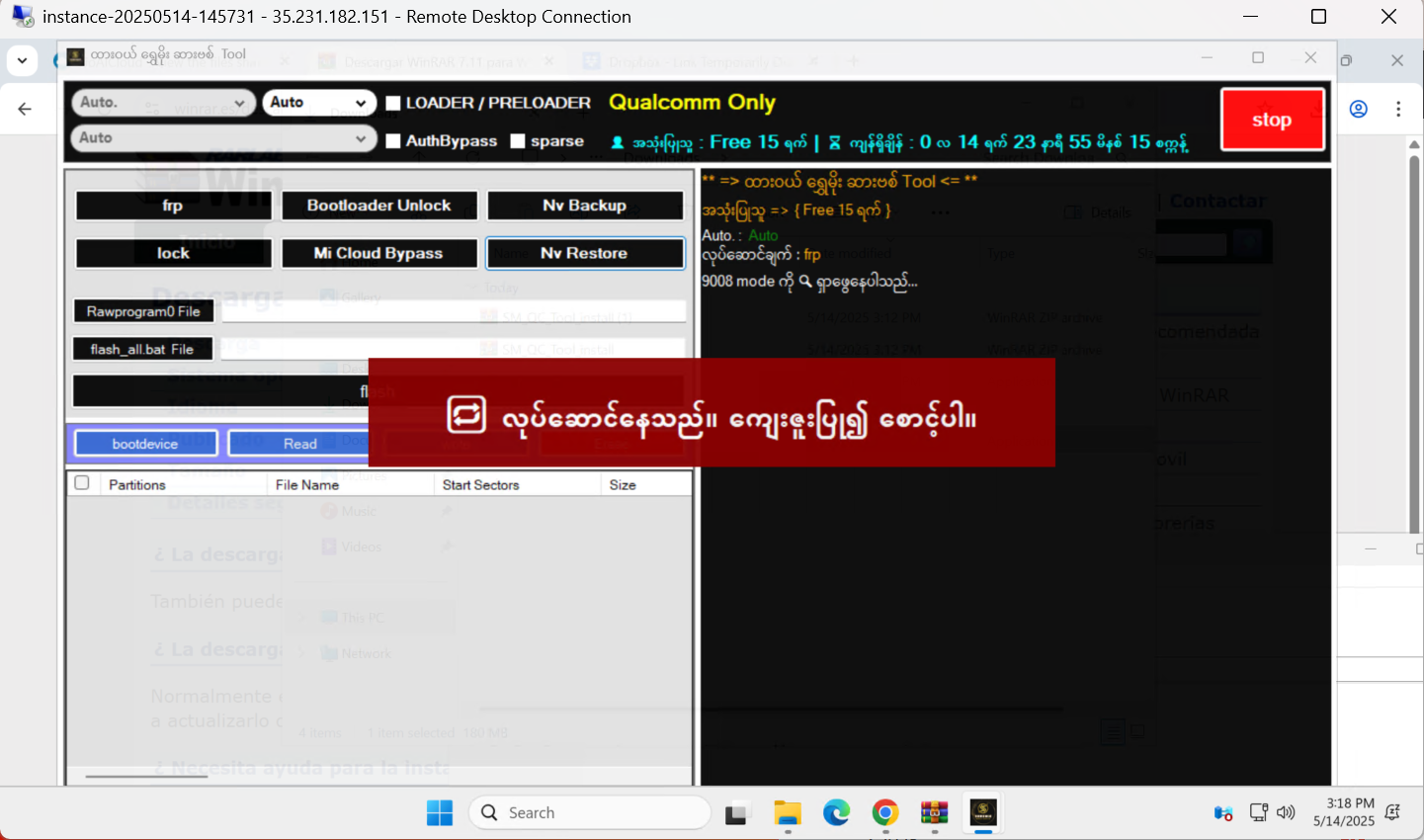Screen dimensions: 1424x840
Task: Open Microsoft Edge from taskbar
Action: tap(836, 812)
